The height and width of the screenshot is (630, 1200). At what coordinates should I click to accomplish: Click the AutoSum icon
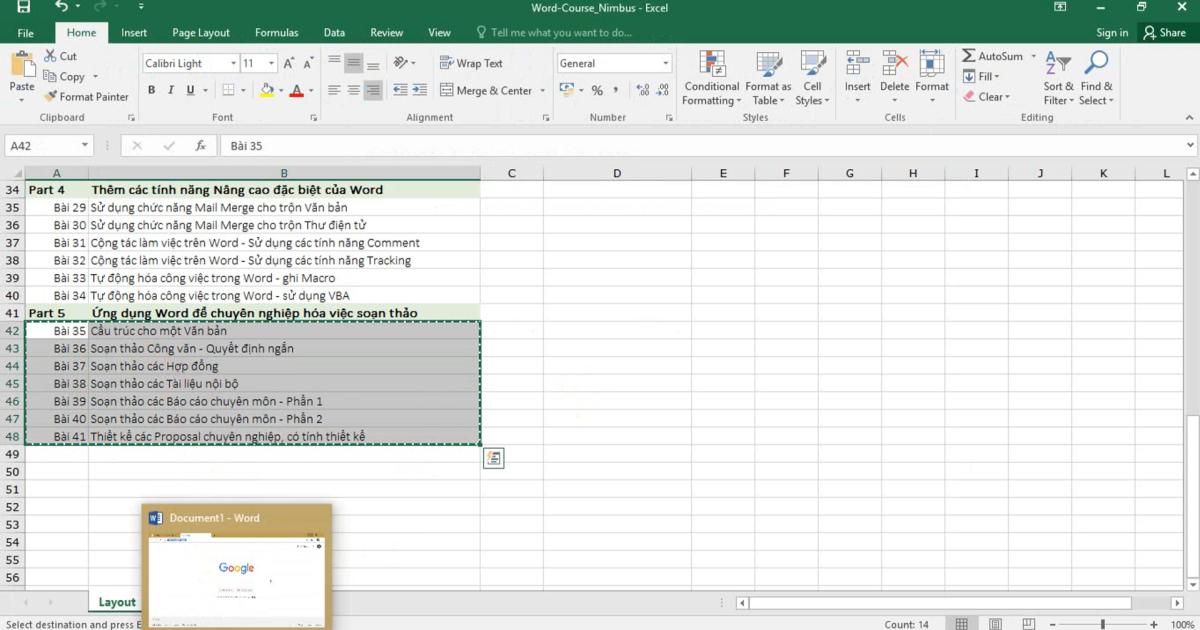click(x=968, y=56)
